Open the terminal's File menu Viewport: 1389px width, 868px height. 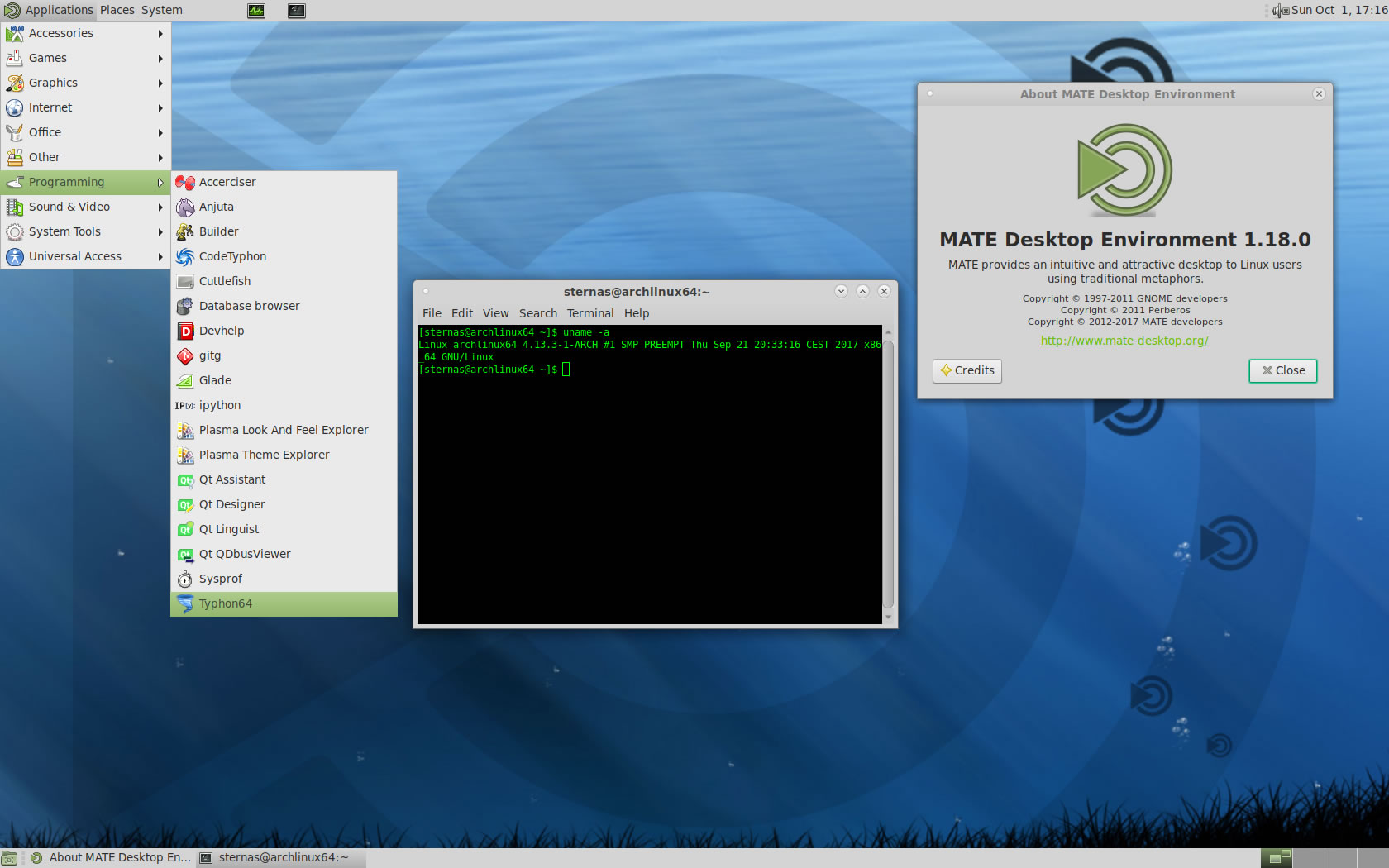coord(432,313)
